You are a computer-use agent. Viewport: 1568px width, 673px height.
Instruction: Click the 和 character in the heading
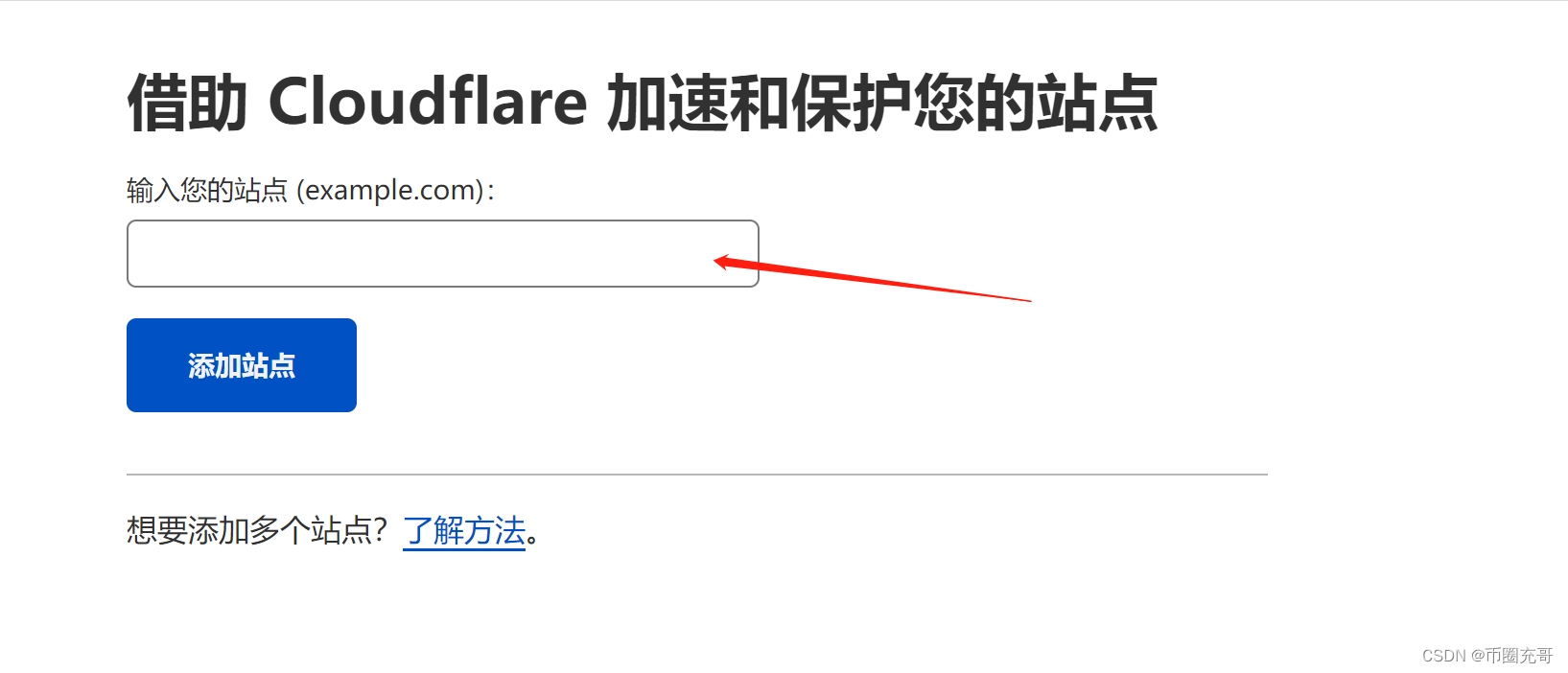click(761, 103)
